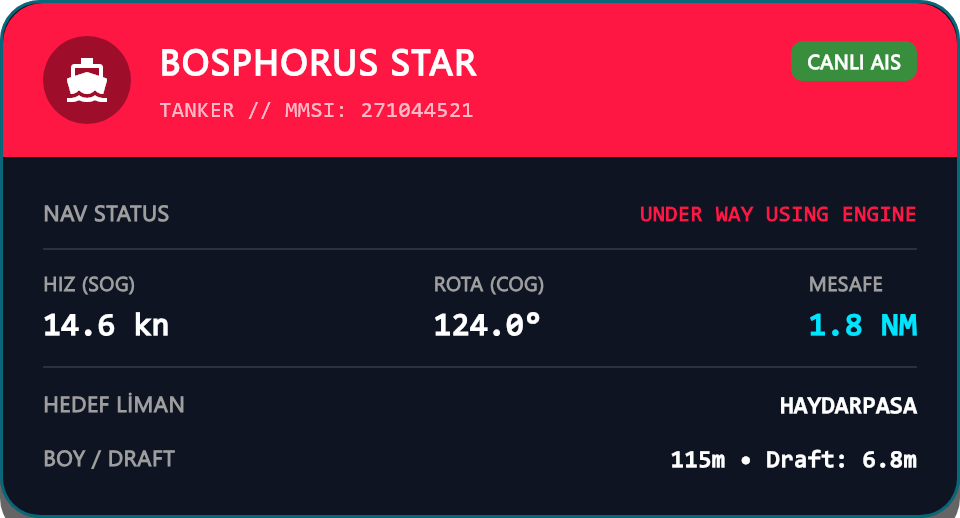Click the BOY / DRAFT label
Image resolution: width=960 pixels, height=518 pixels.
(x=109, y=459)
